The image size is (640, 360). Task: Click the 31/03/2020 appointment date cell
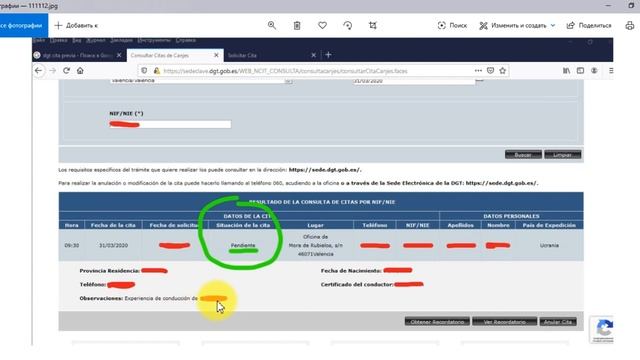click(x=113, y=245)
